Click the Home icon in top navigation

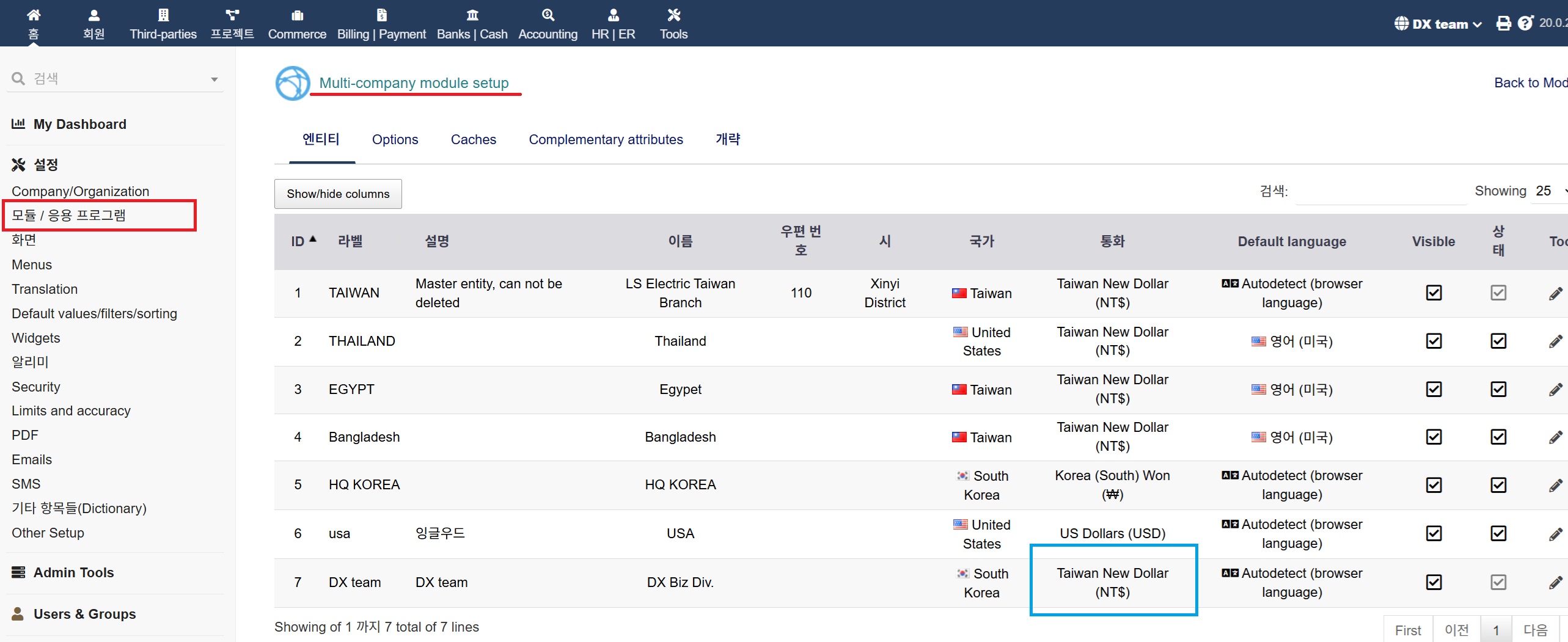coord(34,15)
